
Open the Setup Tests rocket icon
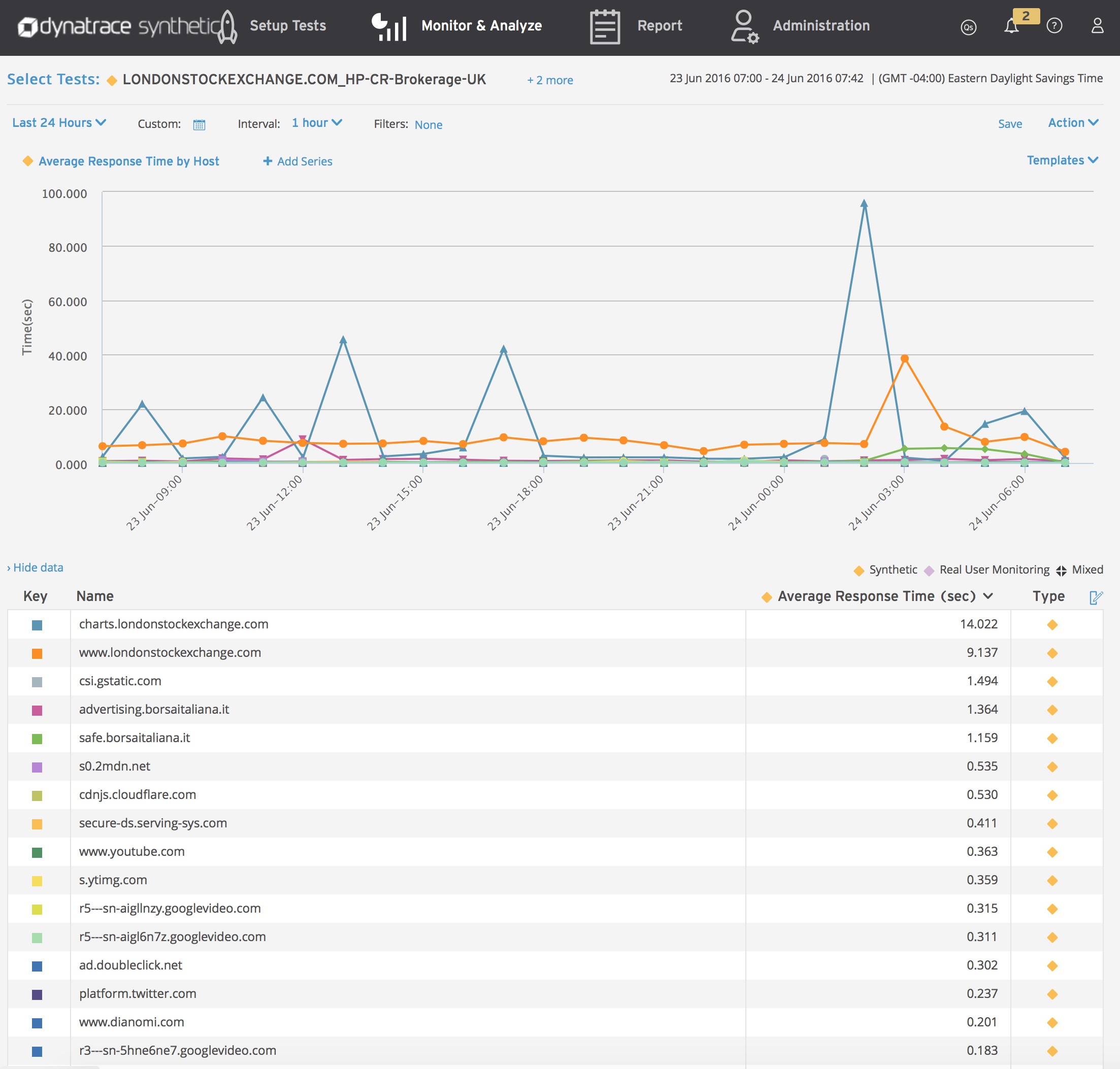[228, 26]
